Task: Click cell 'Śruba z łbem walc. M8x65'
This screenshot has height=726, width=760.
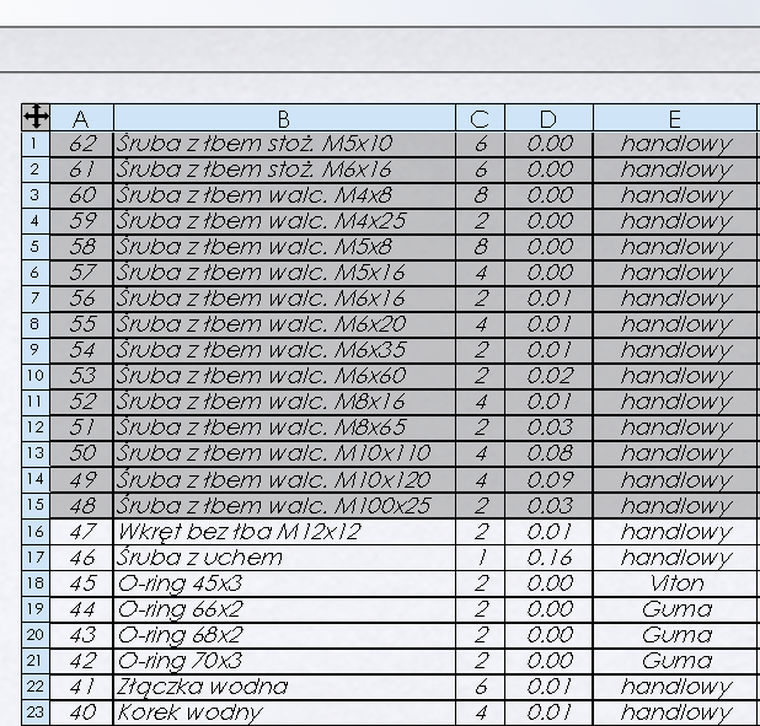Action: click(285, 427)
